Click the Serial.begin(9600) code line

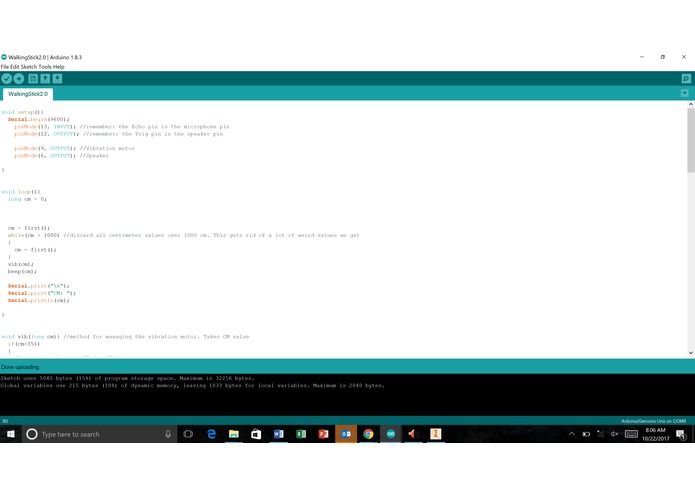tap(39, 120)
